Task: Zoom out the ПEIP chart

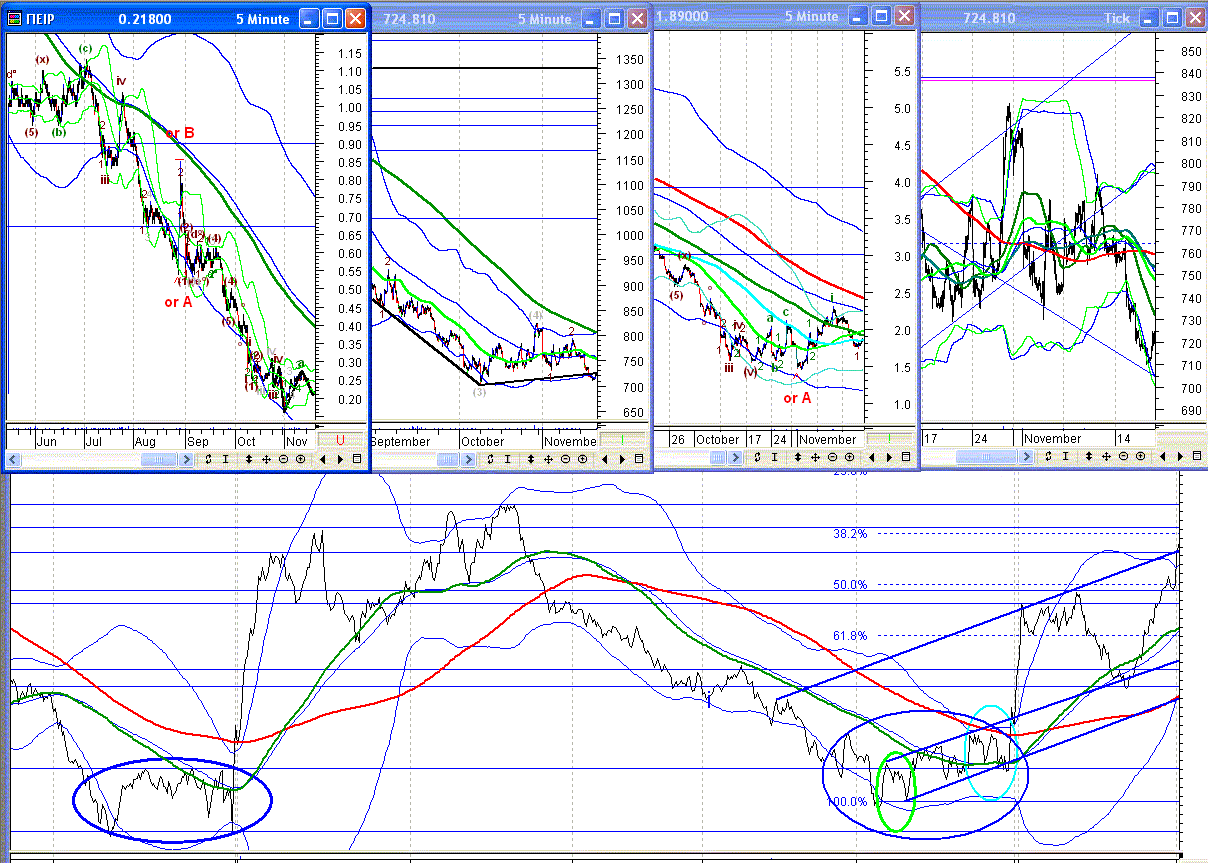Action: click(x=283, y=459)
